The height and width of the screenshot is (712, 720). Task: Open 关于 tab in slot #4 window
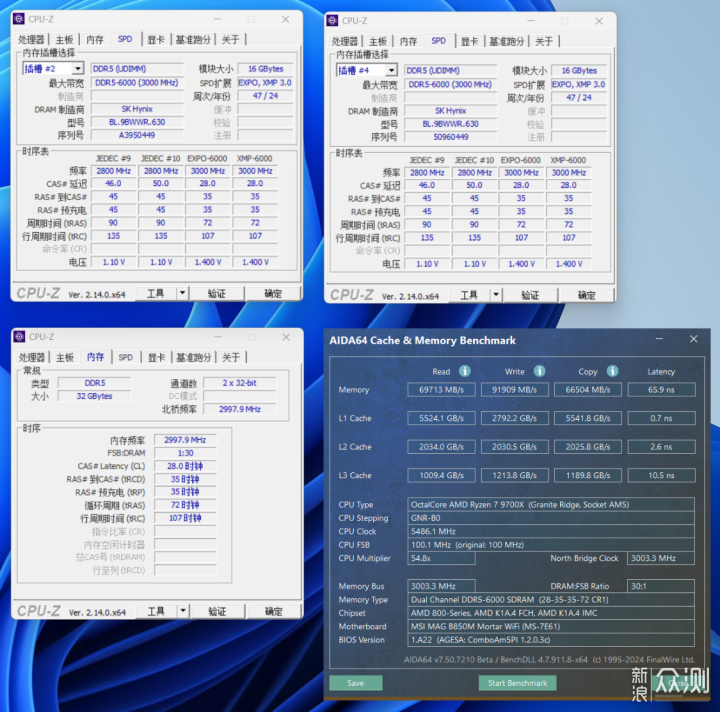(x=544, y=42)
